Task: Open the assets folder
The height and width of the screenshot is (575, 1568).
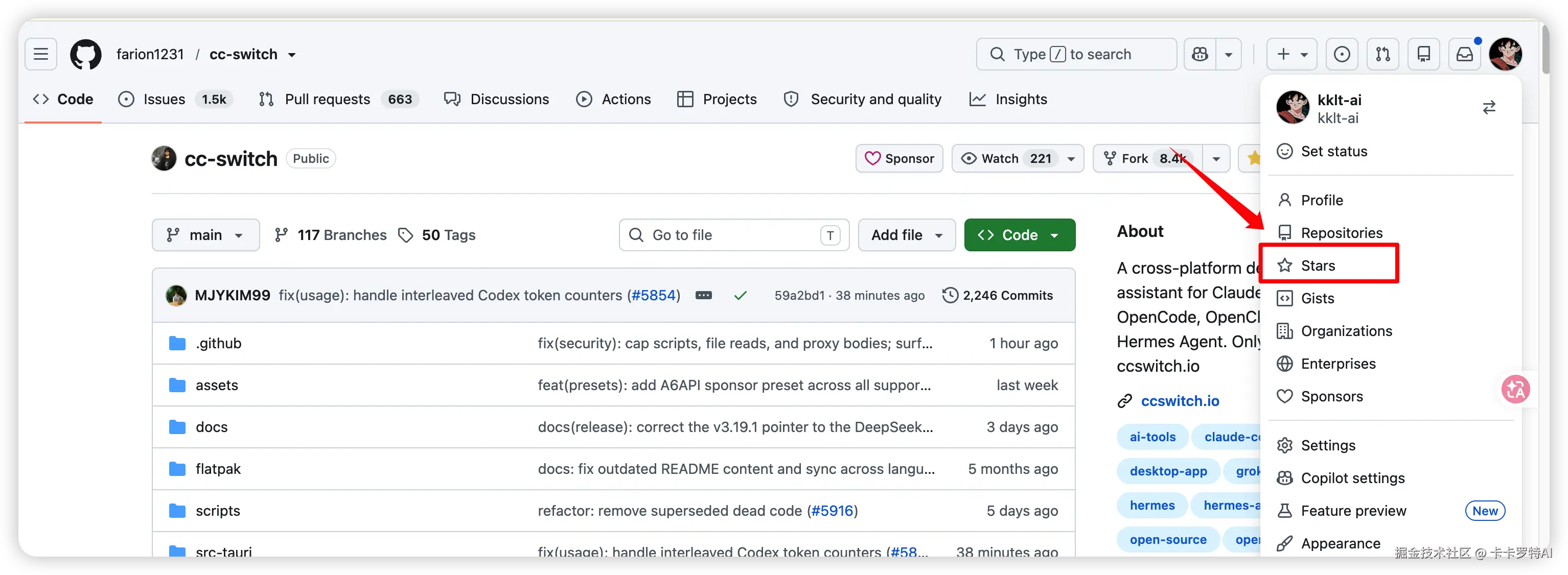Action: click(217, 385)
